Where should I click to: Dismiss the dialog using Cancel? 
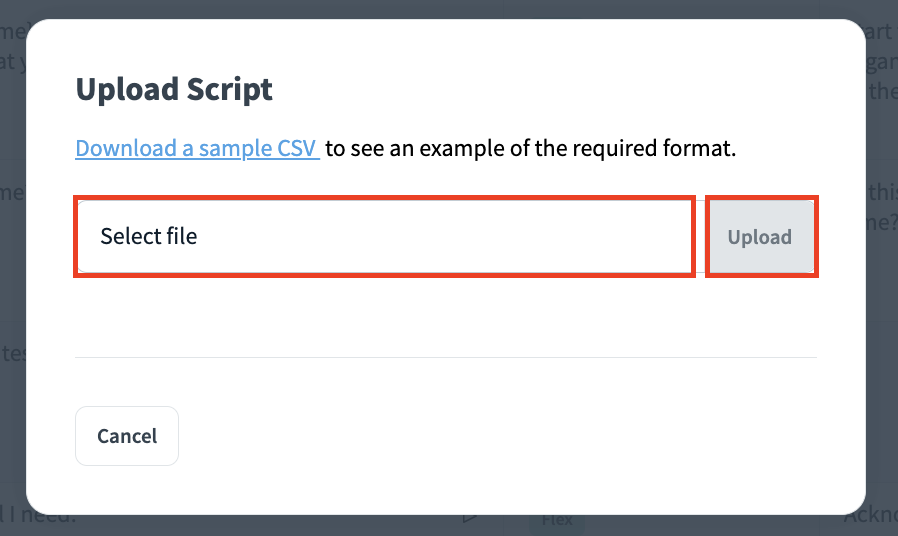[127, 436]
